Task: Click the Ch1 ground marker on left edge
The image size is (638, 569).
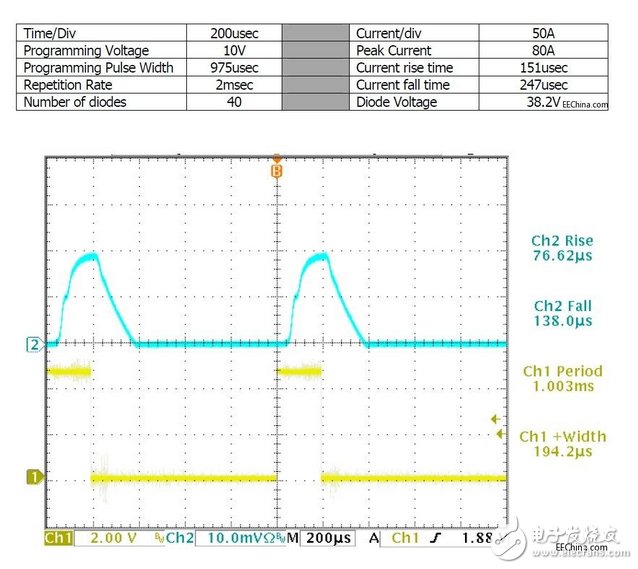Action: click(32, 478)
